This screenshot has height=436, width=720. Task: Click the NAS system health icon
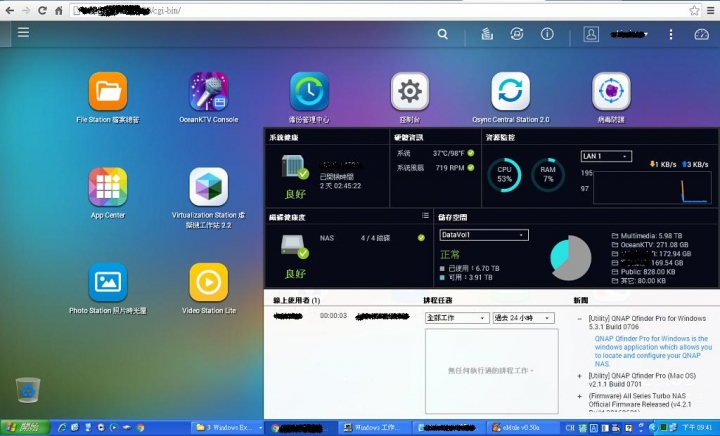point(295,167)
